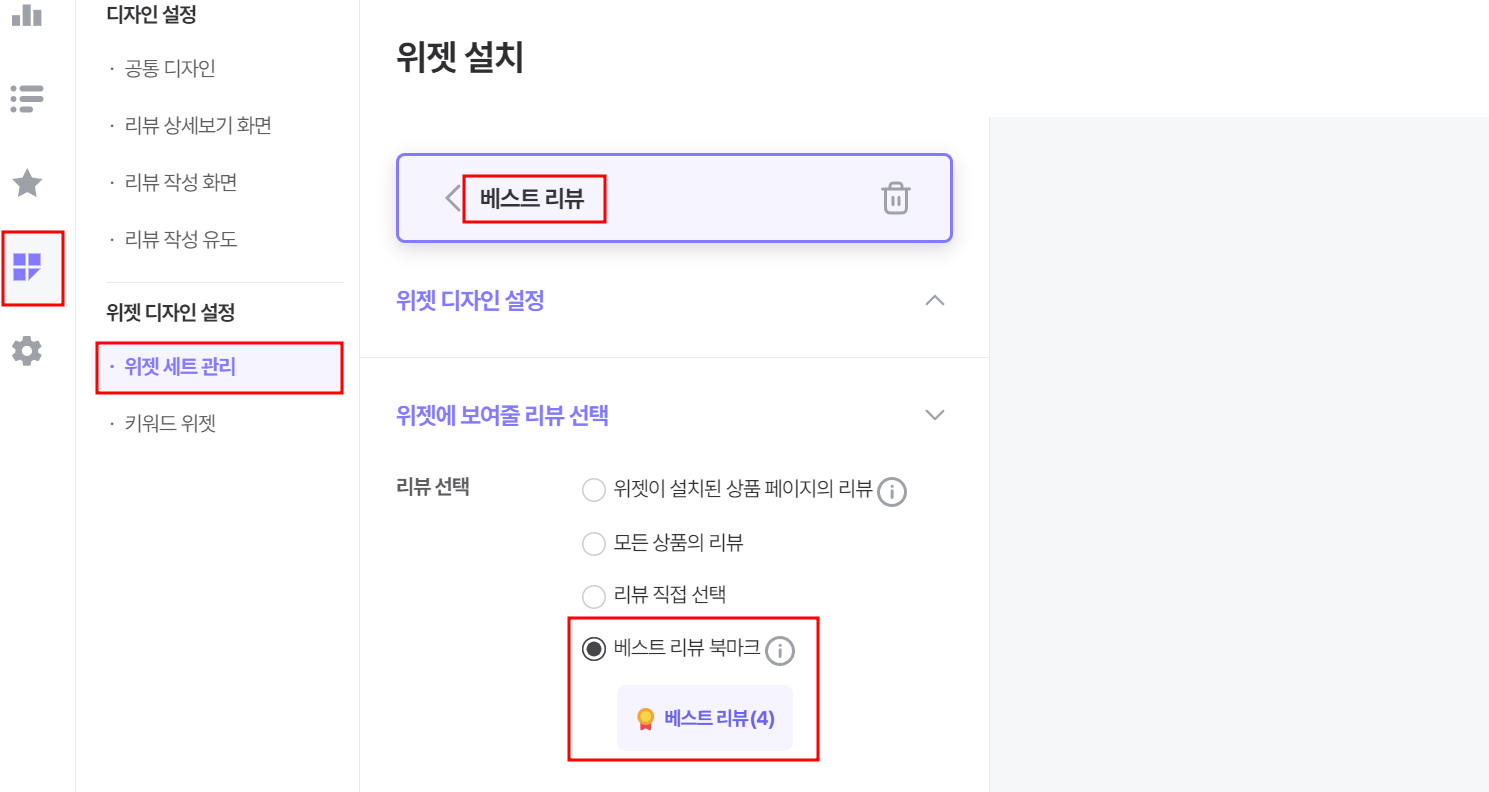1489x792 pixels.
Task: Select the 모든 상품의 리뷰 radio button
Action: pos(594,544)
